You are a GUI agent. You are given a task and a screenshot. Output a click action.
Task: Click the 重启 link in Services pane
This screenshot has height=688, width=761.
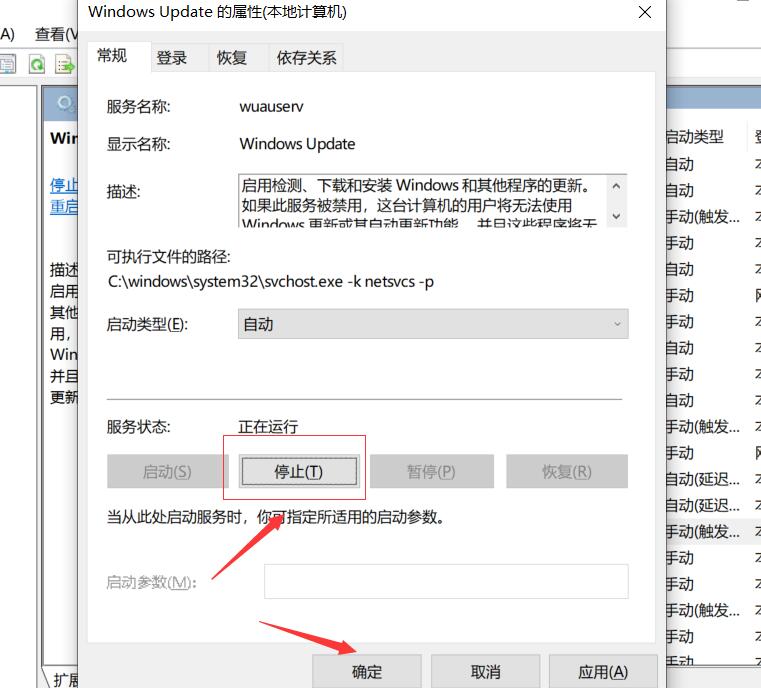(x=64, y=207)
